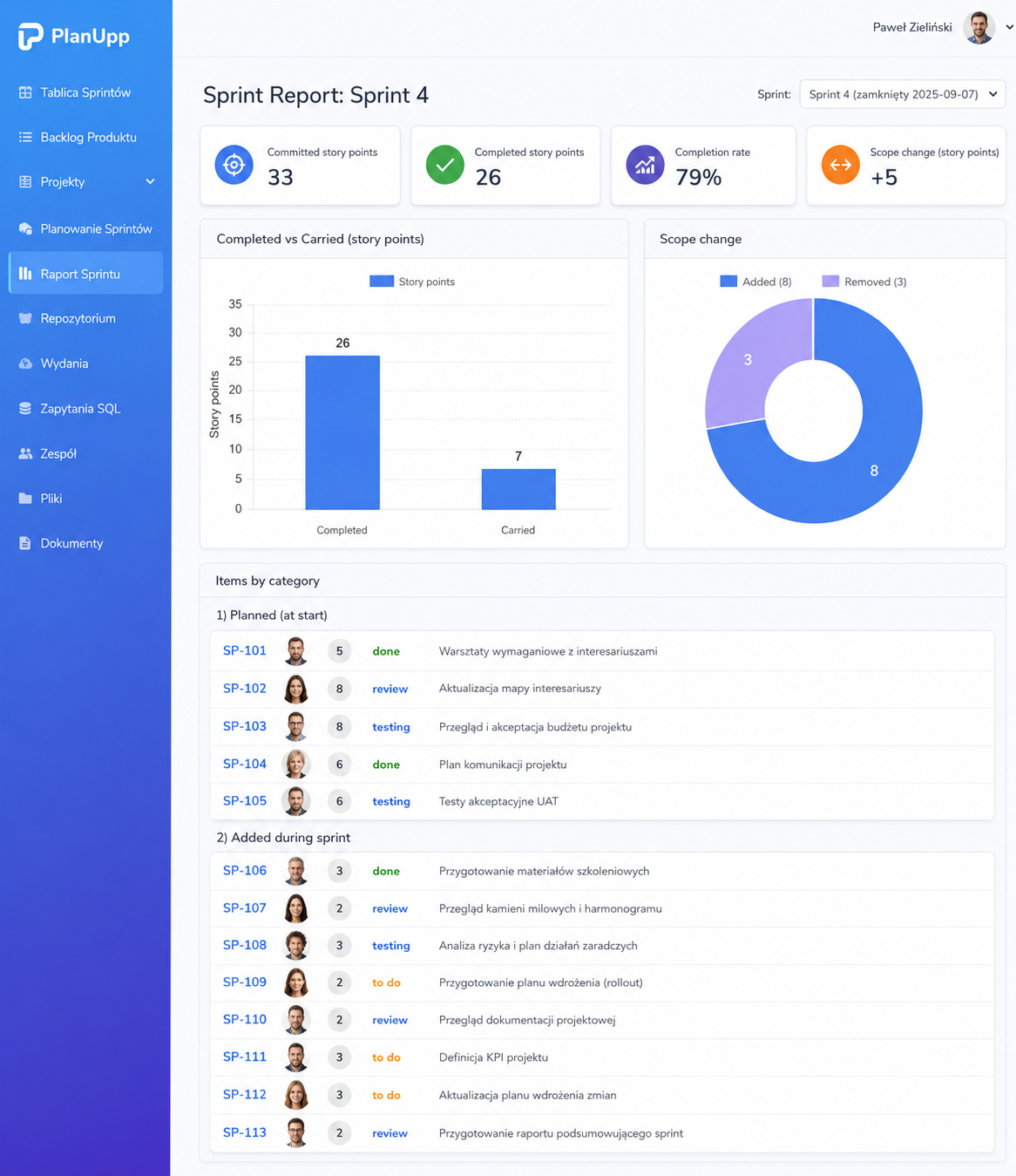The height and width of the screenshot is (1176, 1016).
Task: Click the assignee avatar on SP-108
Action: coord(296,945)
